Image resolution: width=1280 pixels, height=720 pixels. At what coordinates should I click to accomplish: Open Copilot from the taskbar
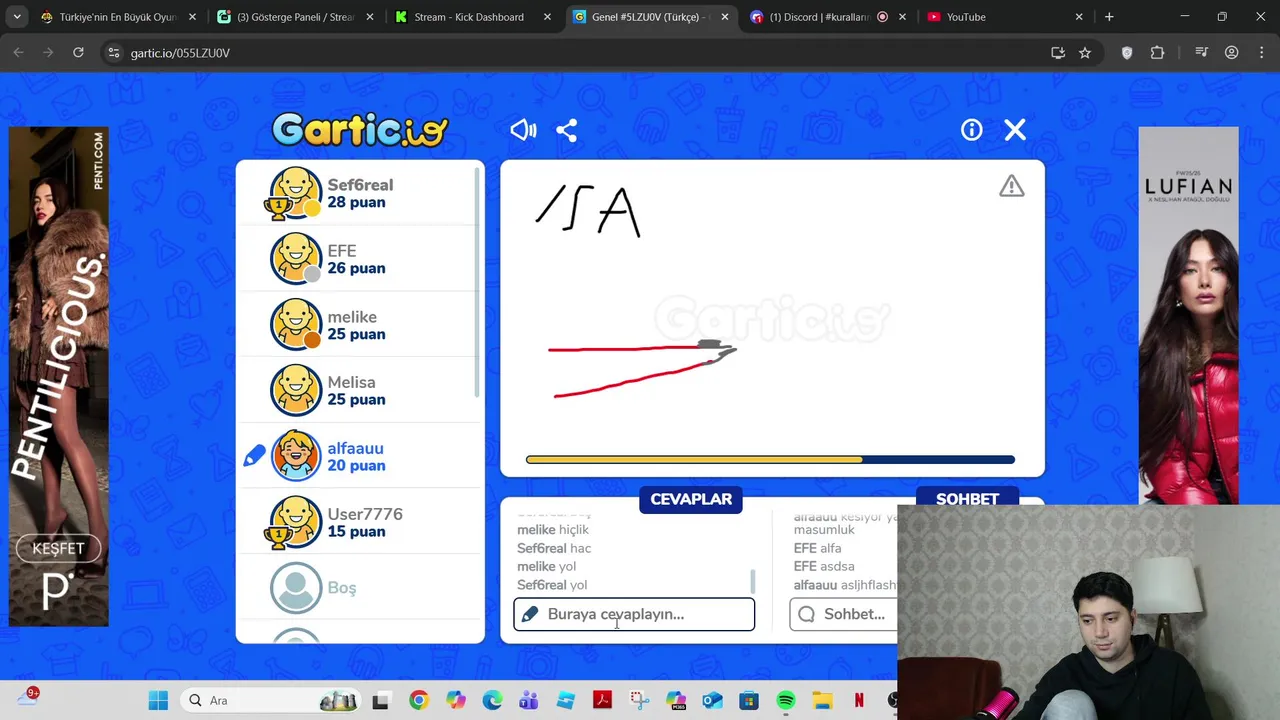[455, 701]
